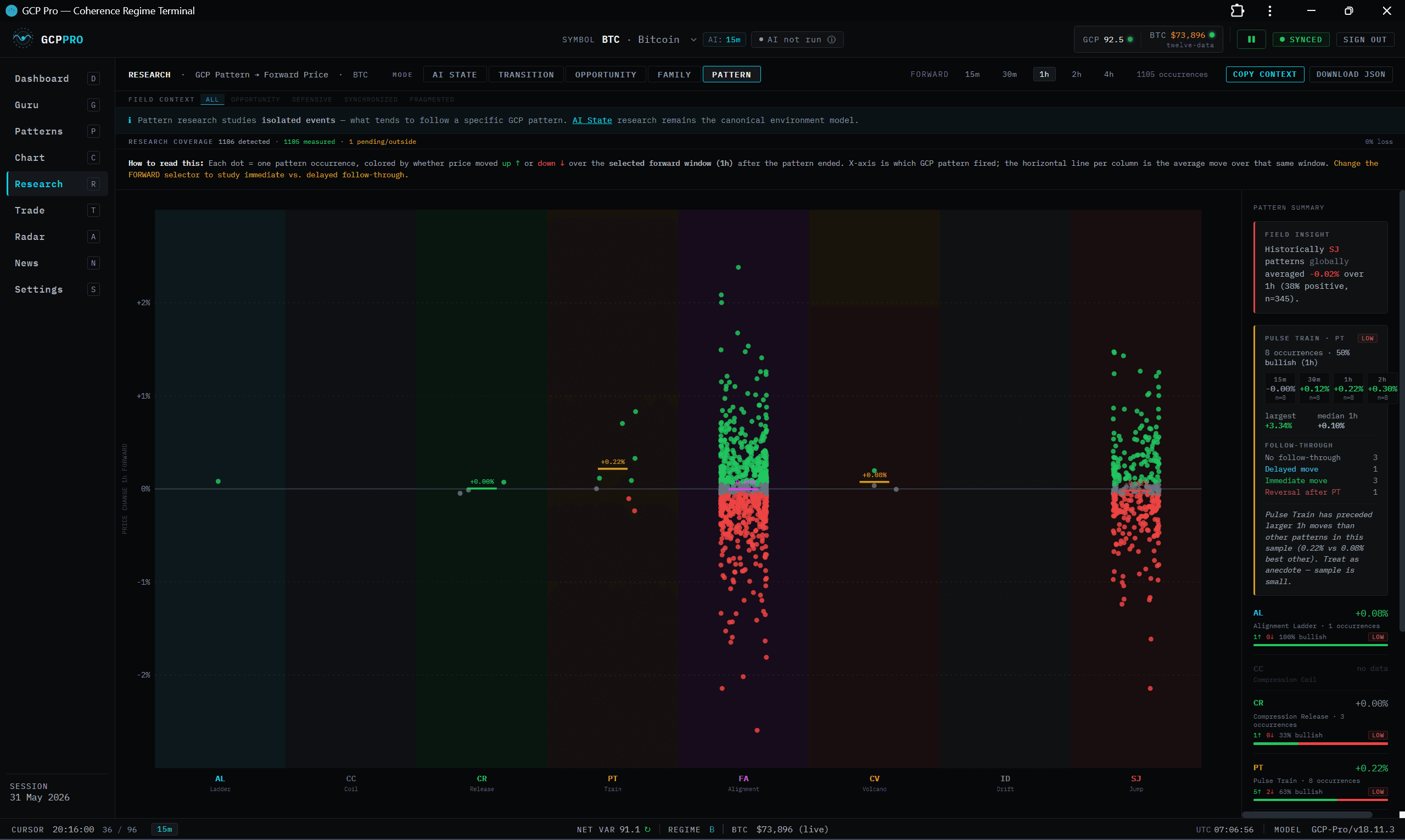Switch to the OPPORTUNITY mode tab
The width and height of the screenshot is (1405, 840).
click(x=606, y=75)
